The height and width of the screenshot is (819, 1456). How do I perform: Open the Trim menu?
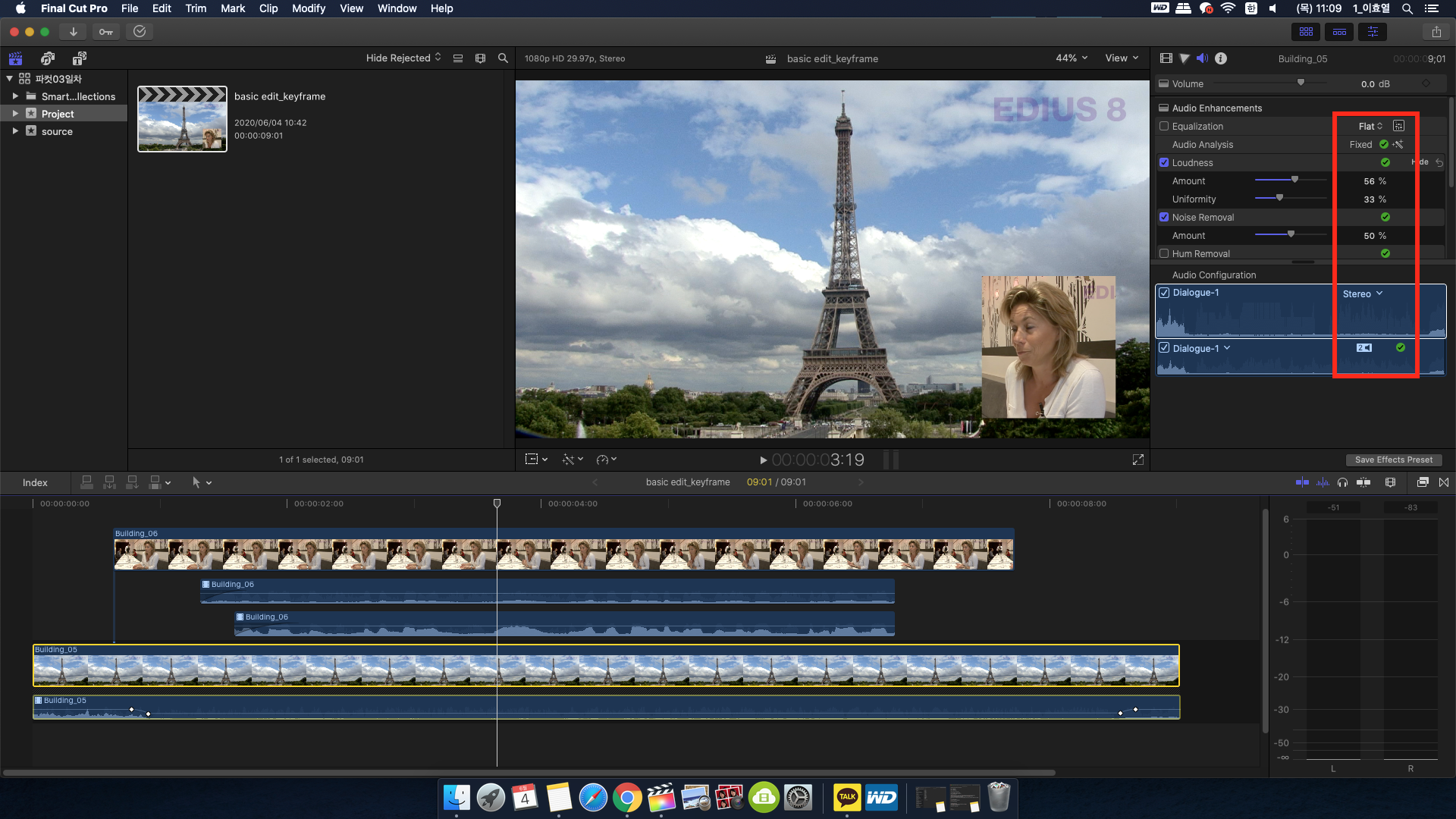(x=196, y=8)
